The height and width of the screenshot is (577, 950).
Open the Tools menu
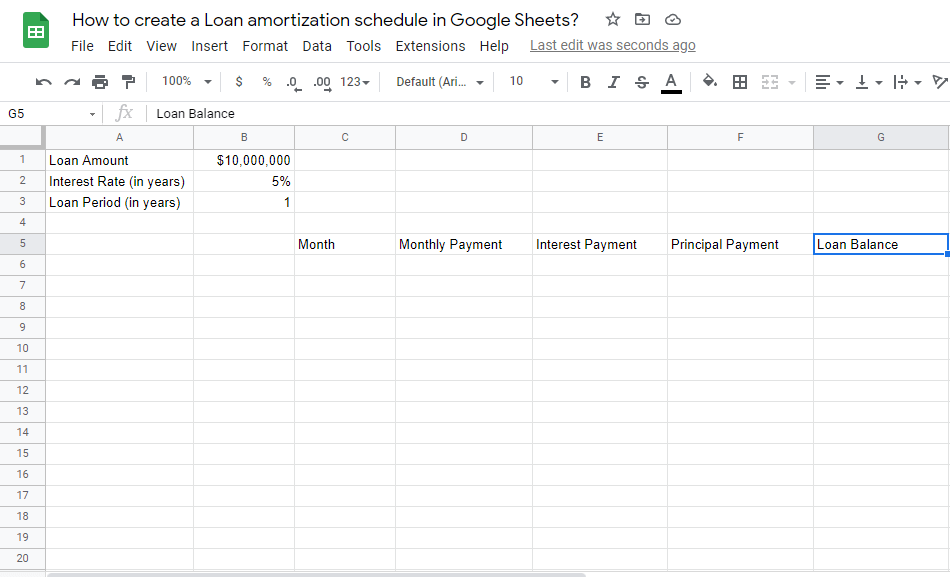364,46
